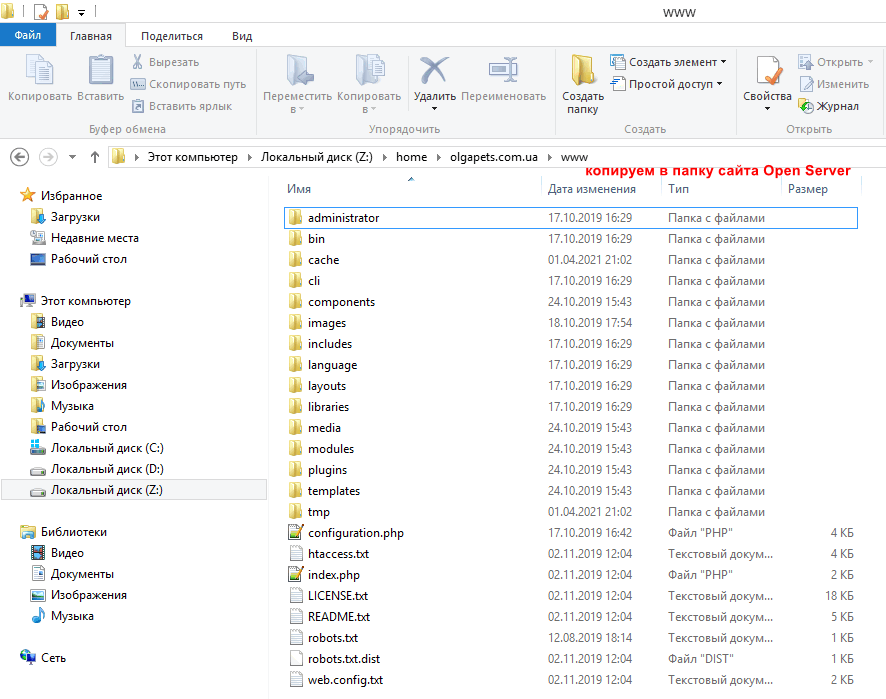Open the Копировать в dropdown
The image size is (886, 699).
369,83
